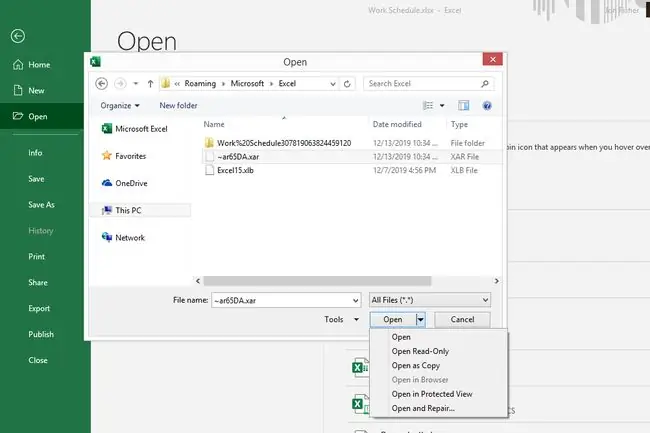Click the scroll left arrow
650x433 pixels.
tap(198, 281)
